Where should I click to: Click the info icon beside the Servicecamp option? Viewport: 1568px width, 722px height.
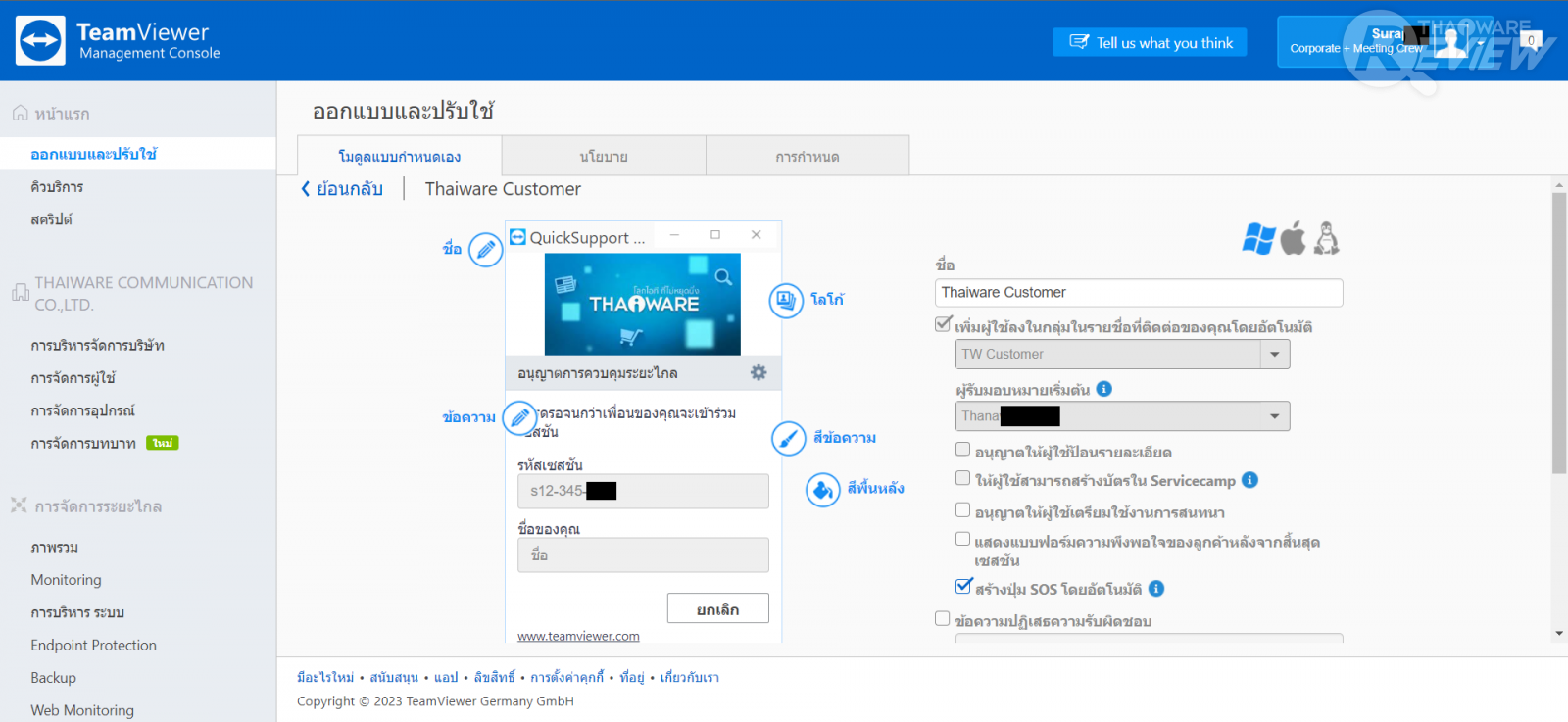tap(1249, 480)
